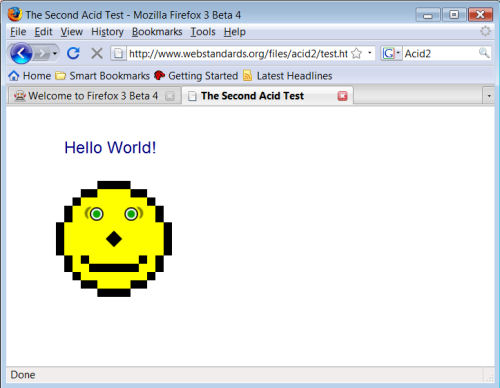Open the Google search engine selector
Screen dimensions: 500x388
tap(391, 53)
